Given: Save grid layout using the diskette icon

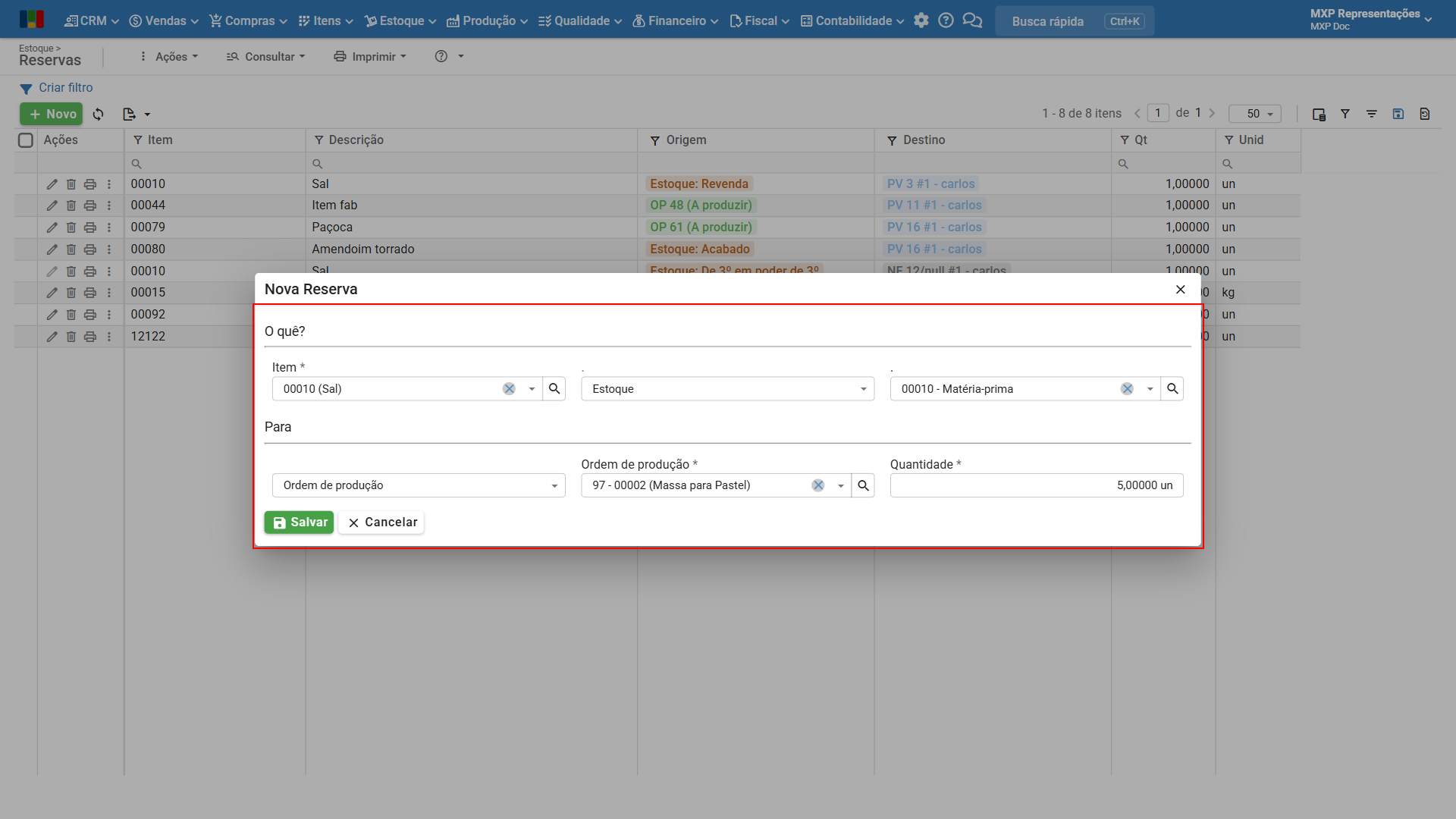Looking at the screenshot, I should coord(1398,114).
